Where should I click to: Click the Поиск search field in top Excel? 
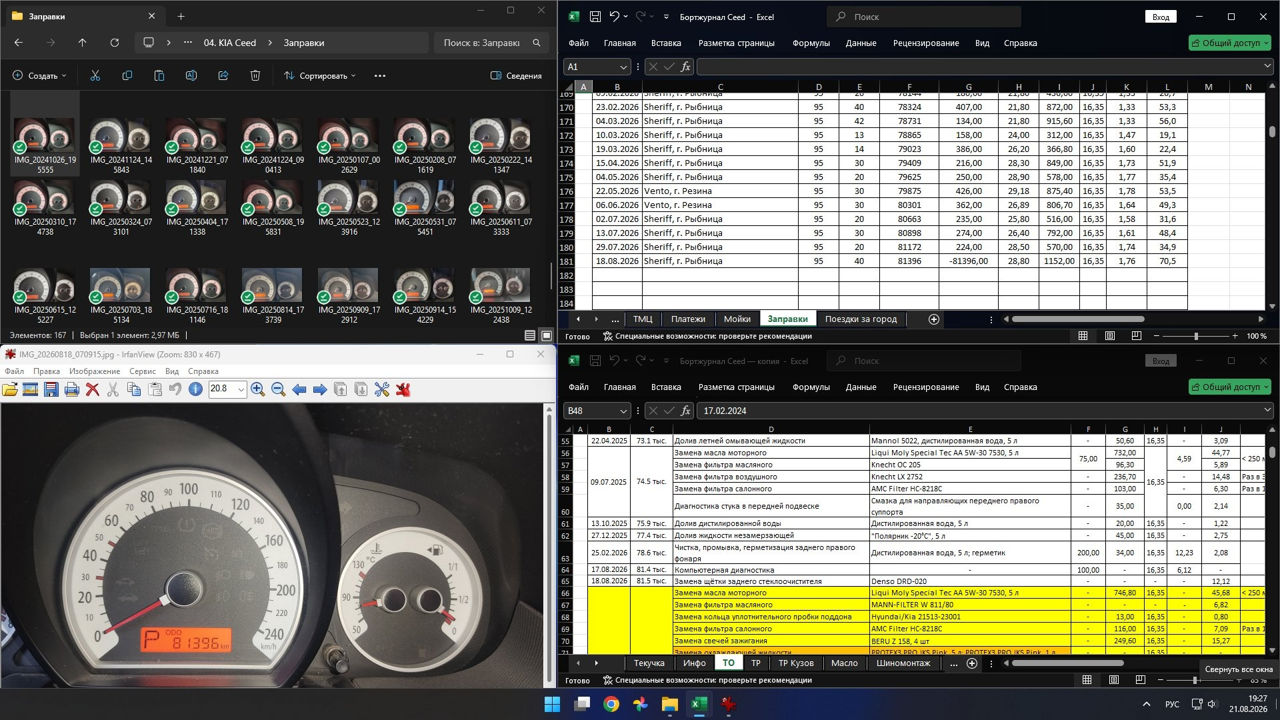coord(925,17)
